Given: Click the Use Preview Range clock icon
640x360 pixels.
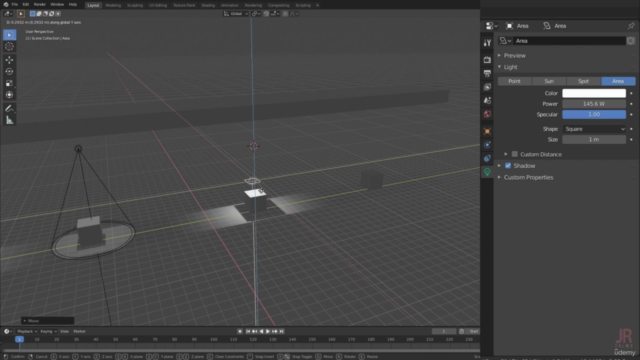Looking at the screenshot, I should tap(461, 331).
